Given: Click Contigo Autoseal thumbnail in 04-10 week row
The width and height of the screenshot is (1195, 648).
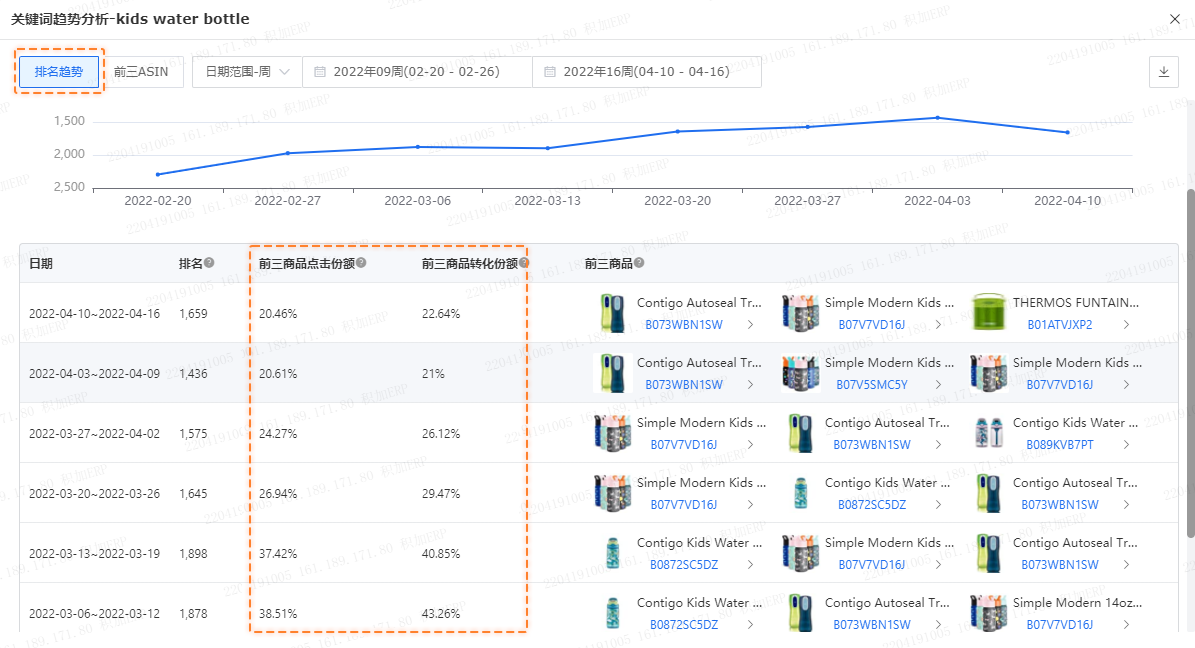Looking at the screenshot, I should [613, 313].
